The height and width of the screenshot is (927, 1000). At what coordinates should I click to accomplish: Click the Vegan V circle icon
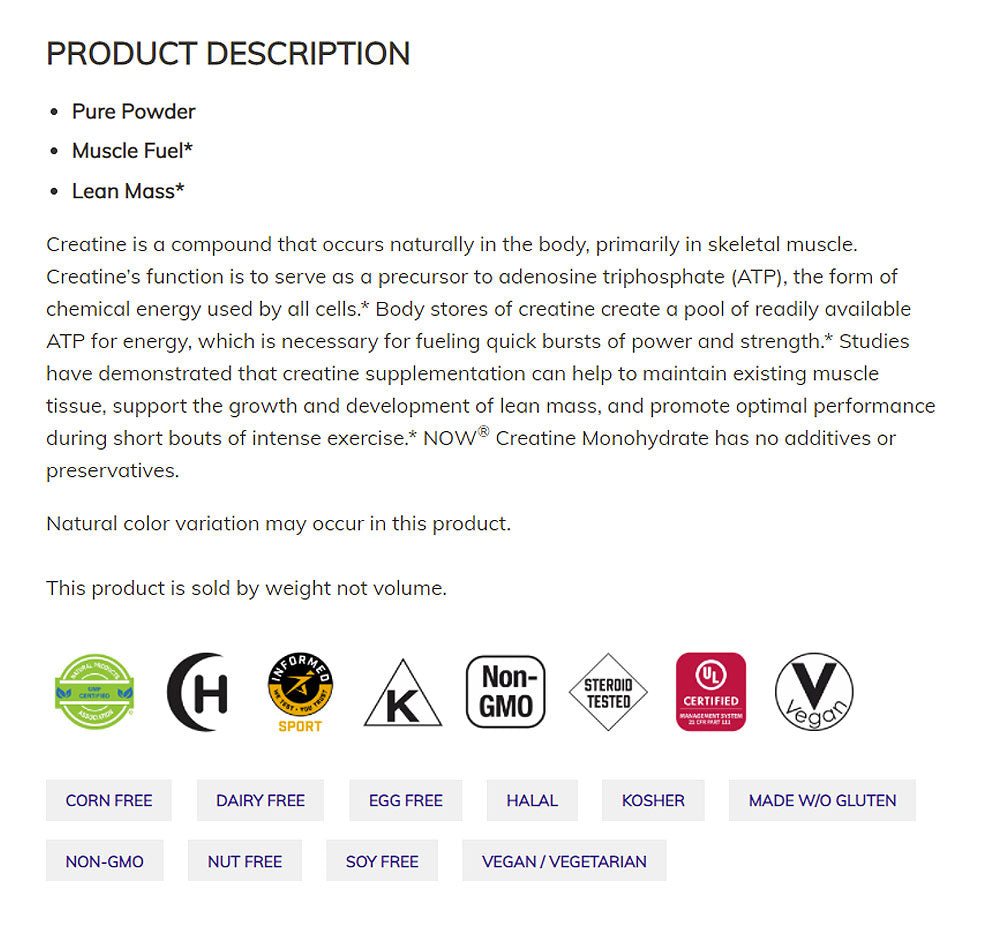click(814, 691)
